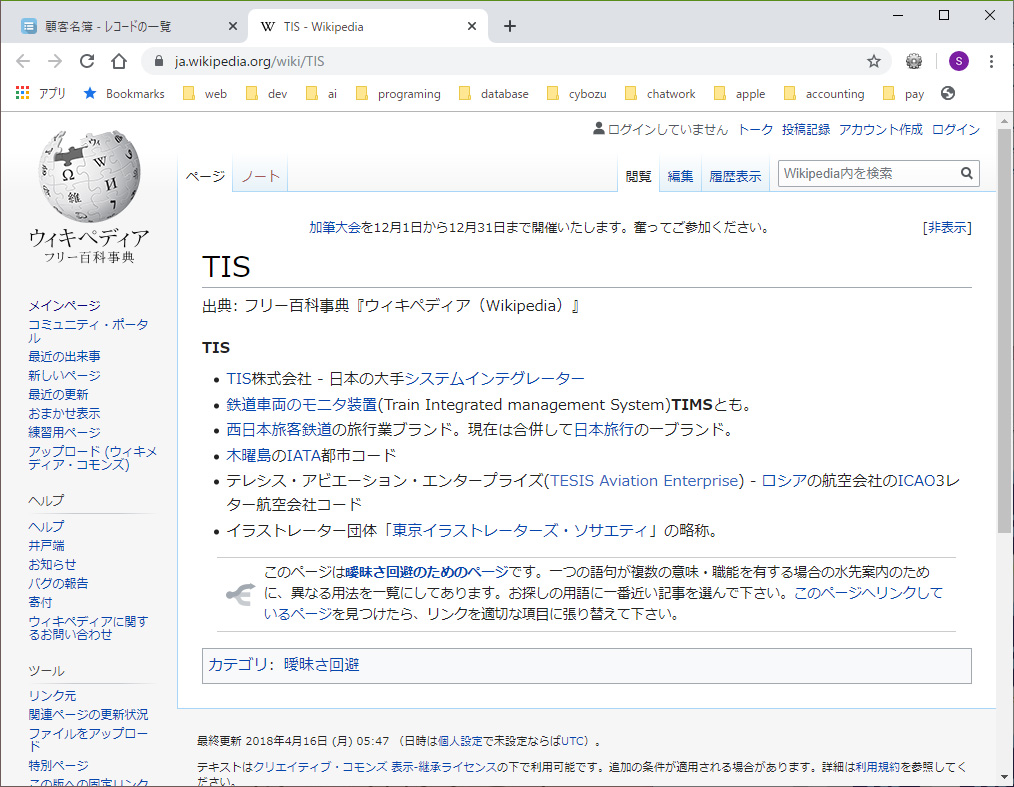Screen dimensions: 1014x787
Task: Open the apple bookmarks folder
Action: tap(739, 94)
